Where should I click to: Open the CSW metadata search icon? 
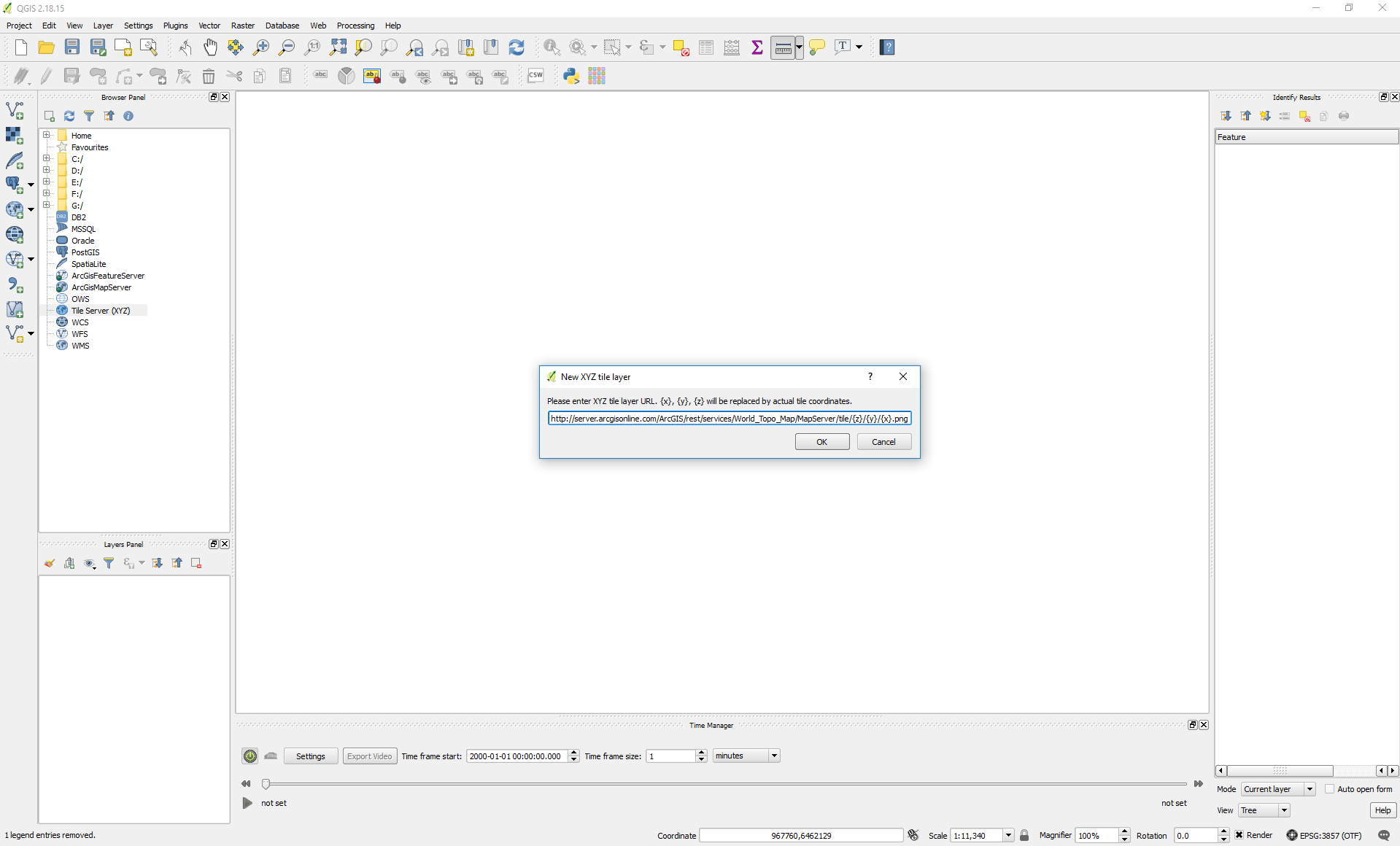click(535, 76)
